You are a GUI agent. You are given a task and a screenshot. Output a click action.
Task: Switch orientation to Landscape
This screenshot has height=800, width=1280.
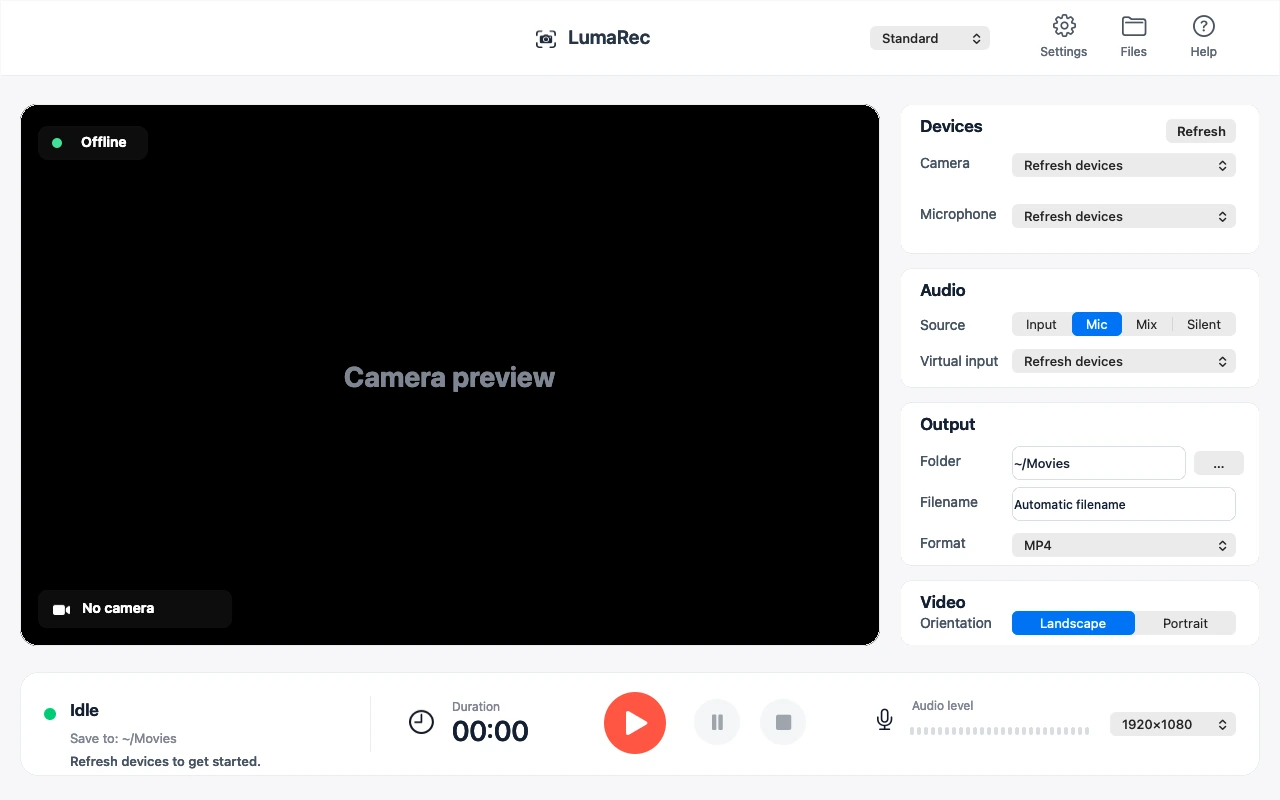(x=1073, y=623)
